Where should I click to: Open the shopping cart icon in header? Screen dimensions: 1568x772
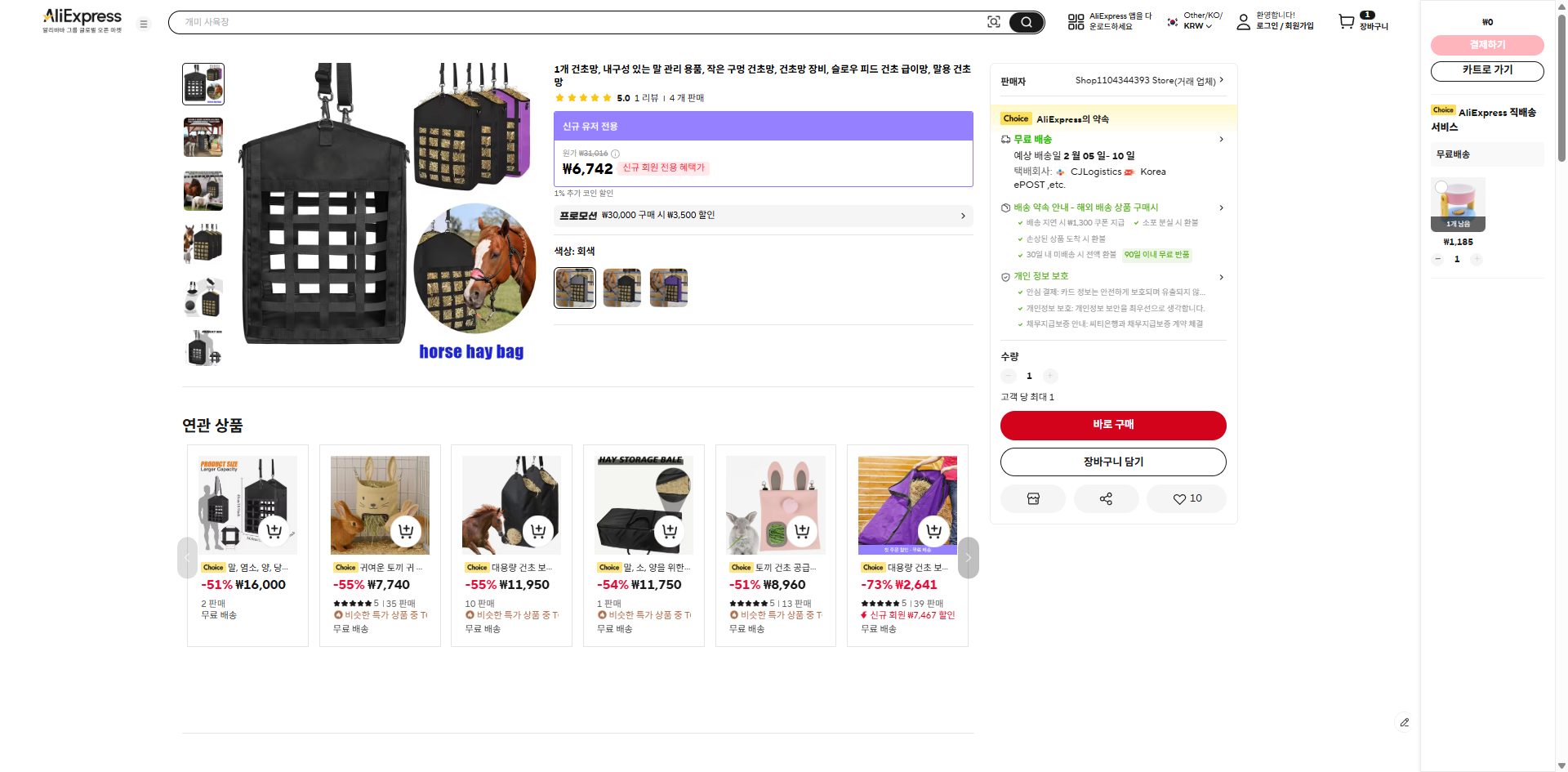tap(1347, 22)
